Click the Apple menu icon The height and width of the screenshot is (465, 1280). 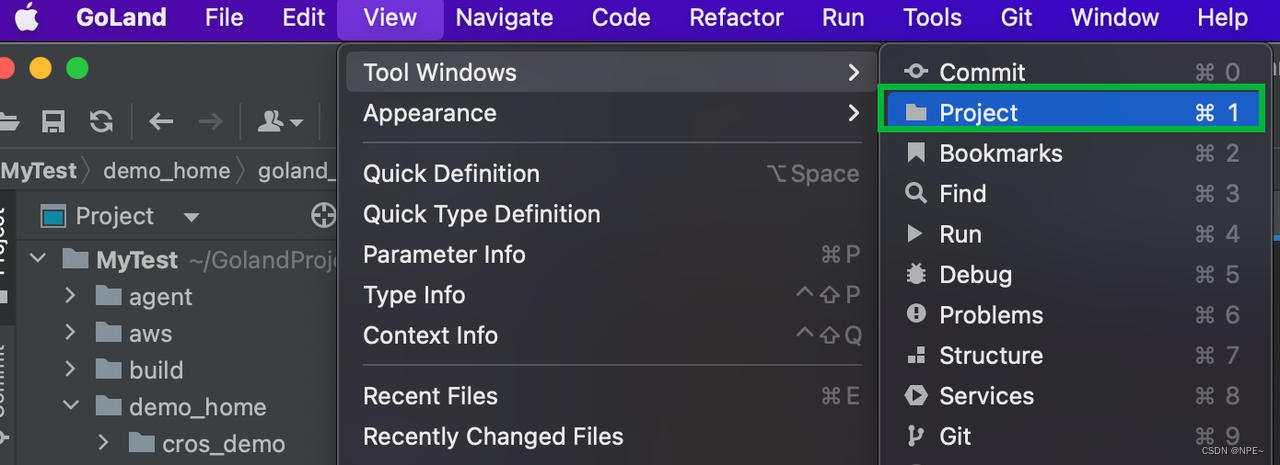[27, 18]
